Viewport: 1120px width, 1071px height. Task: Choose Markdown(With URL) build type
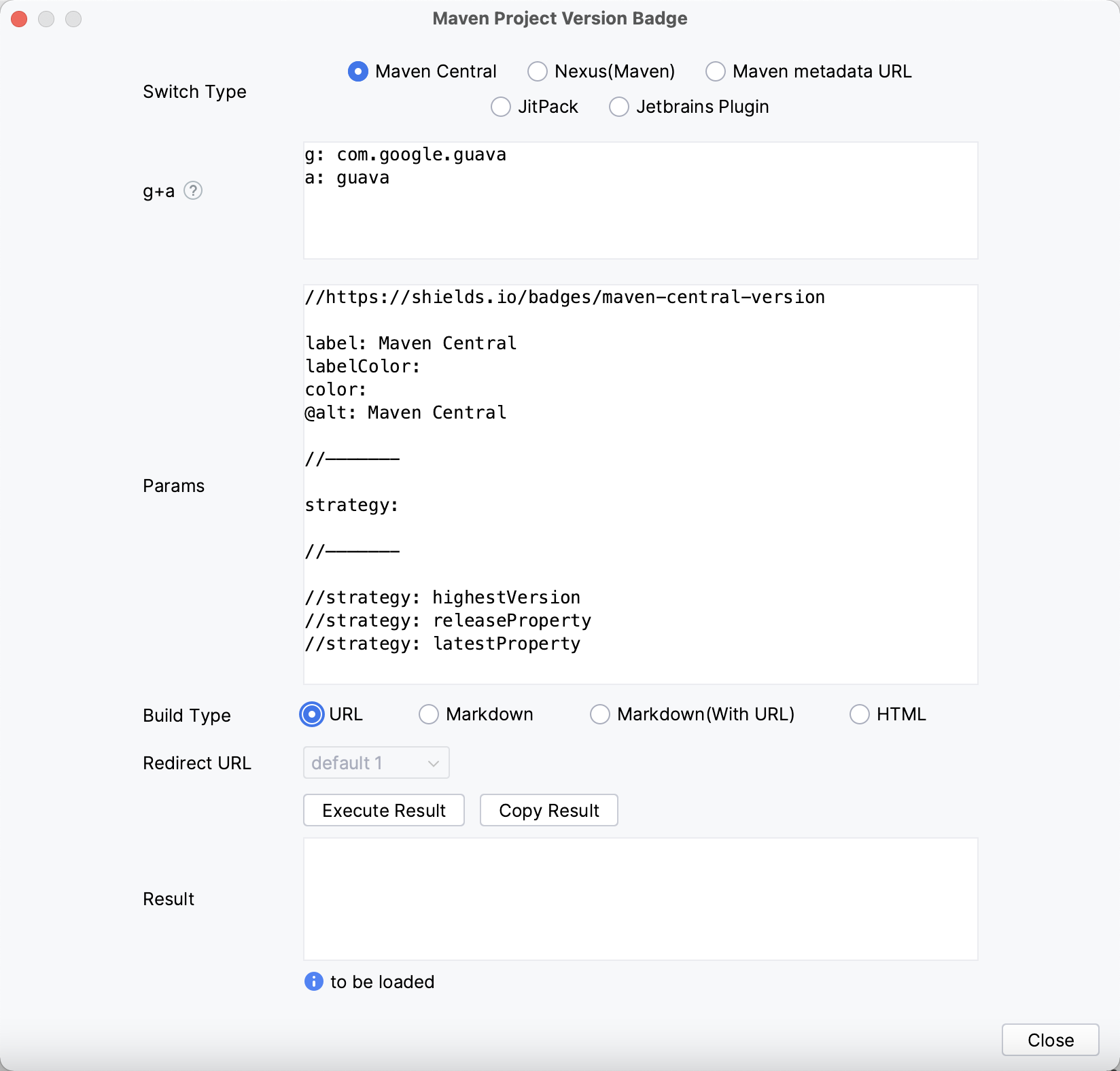[x=600, y=714]
